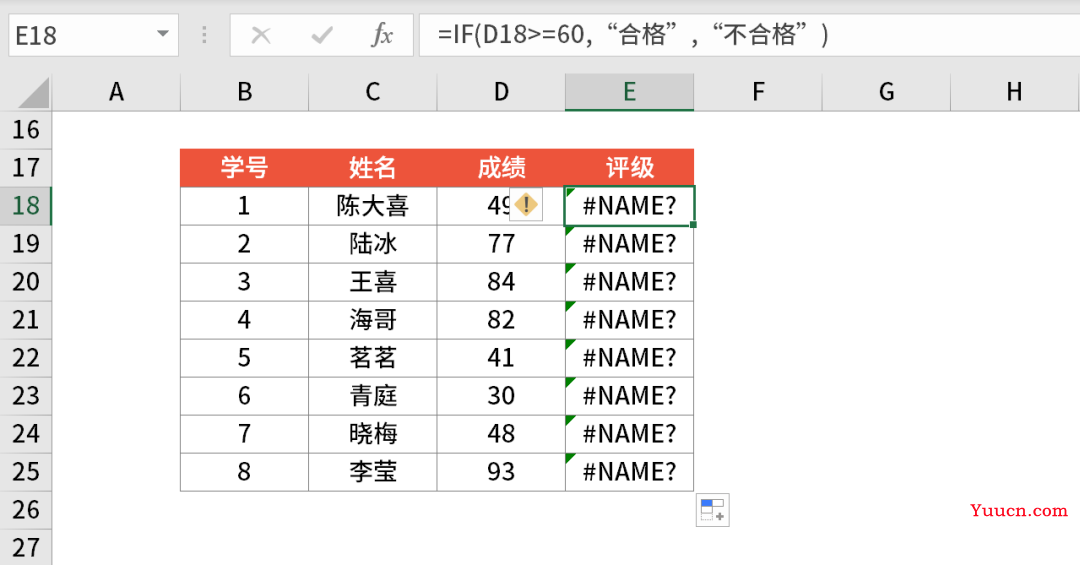Click the cancel X icon in formula bar
Screen dimensions: 1080x565
[x=261, y=35]
